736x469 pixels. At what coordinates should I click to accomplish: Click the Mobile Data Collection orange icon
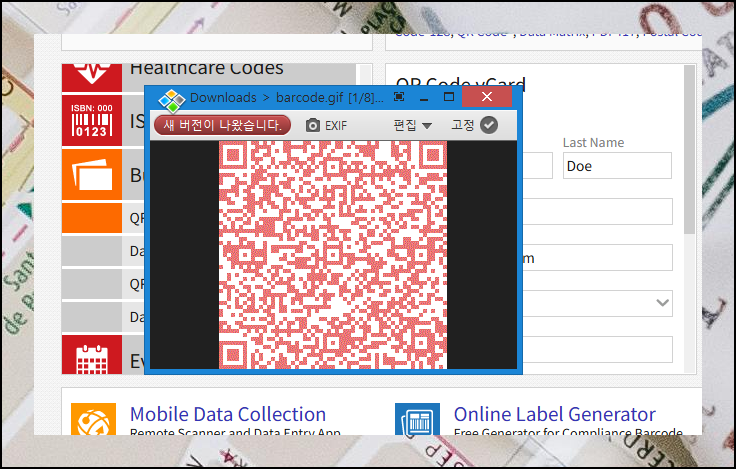pos(93,419)
